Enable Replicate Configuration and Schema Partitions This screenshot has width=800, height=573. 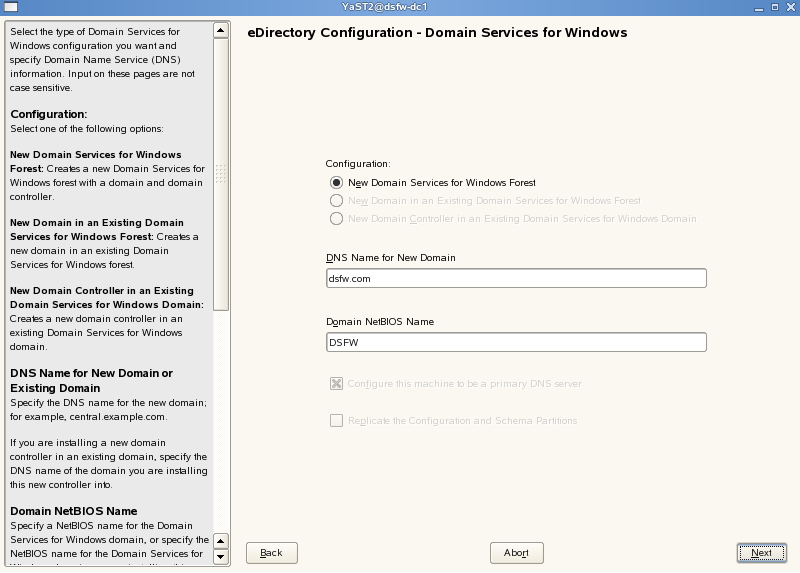point(336,421)
